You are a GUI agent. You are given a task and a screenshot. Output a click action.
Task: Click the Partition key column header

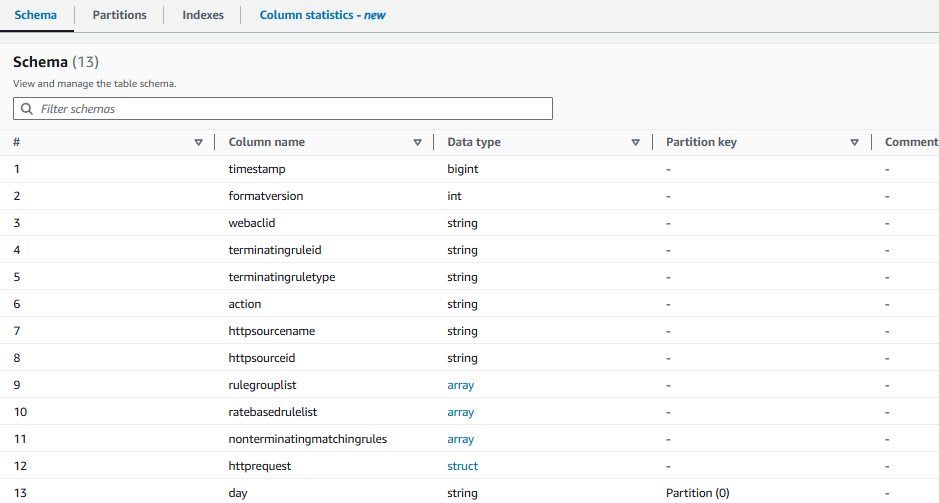[x=701, y=142]
